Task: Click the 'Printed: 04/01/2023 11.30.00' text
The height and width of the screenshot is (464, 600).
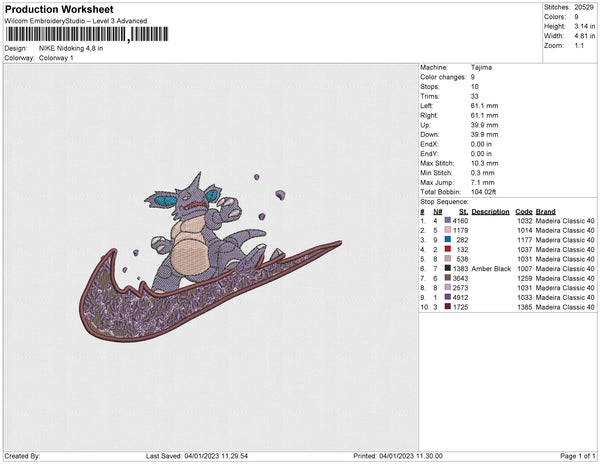Action: [398, 456]
